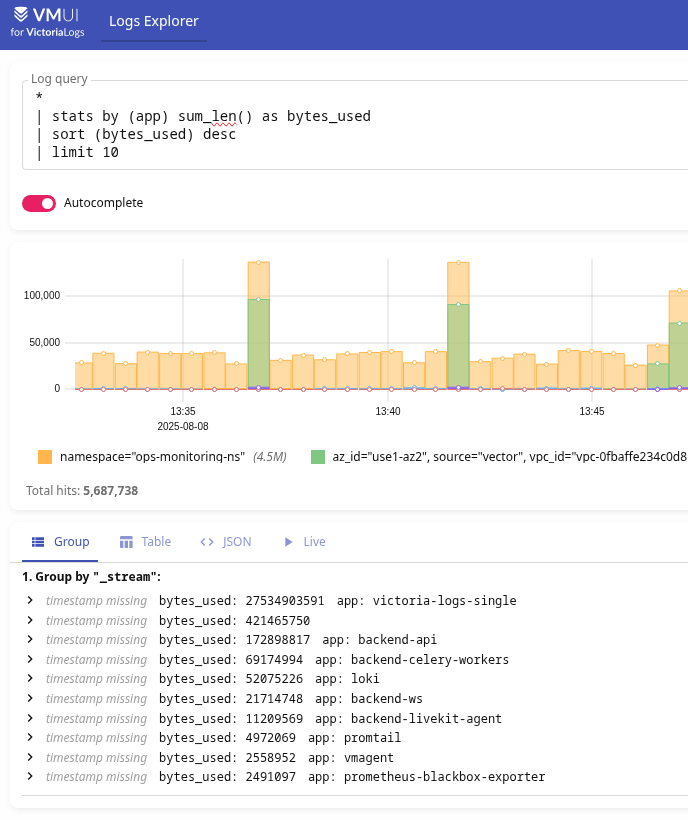Expand the promtail log row chevron
688x820 pixels.
click(30, 737)
